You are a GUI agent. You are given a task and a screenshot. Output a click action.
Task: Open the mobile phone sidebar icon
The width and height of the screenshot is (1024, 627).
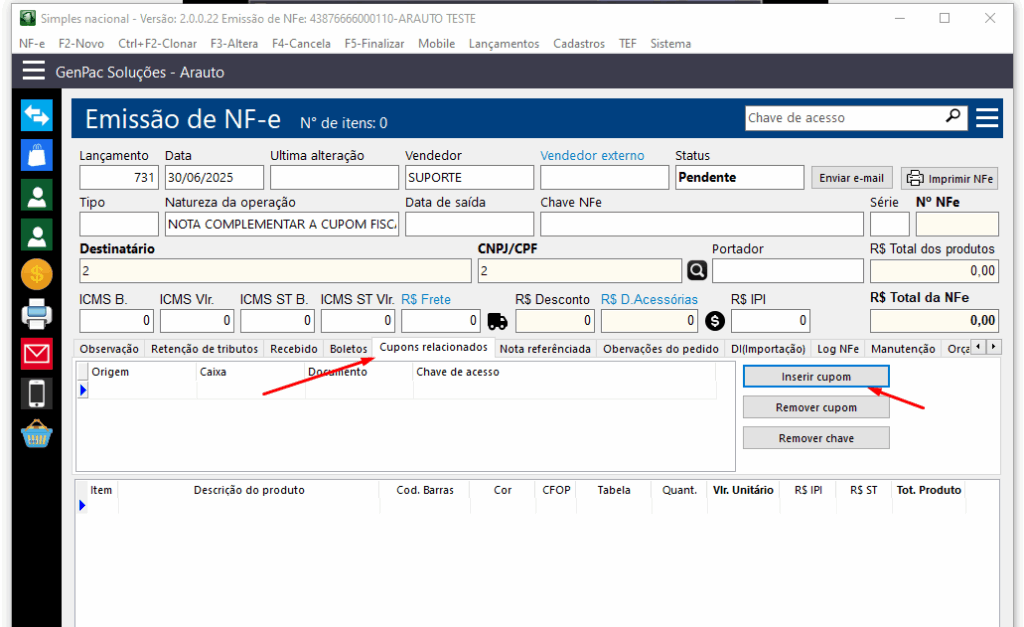click(37, 393)
